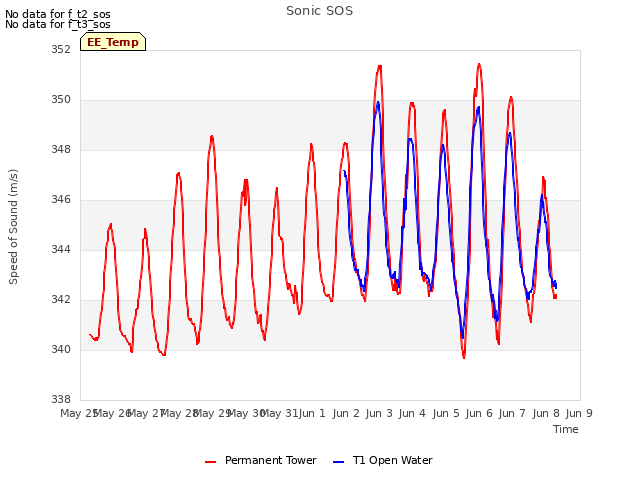Click the 344 y-axis tick label
The width and height of the screenshot is (640, 480).
click(x=61, y=249)
